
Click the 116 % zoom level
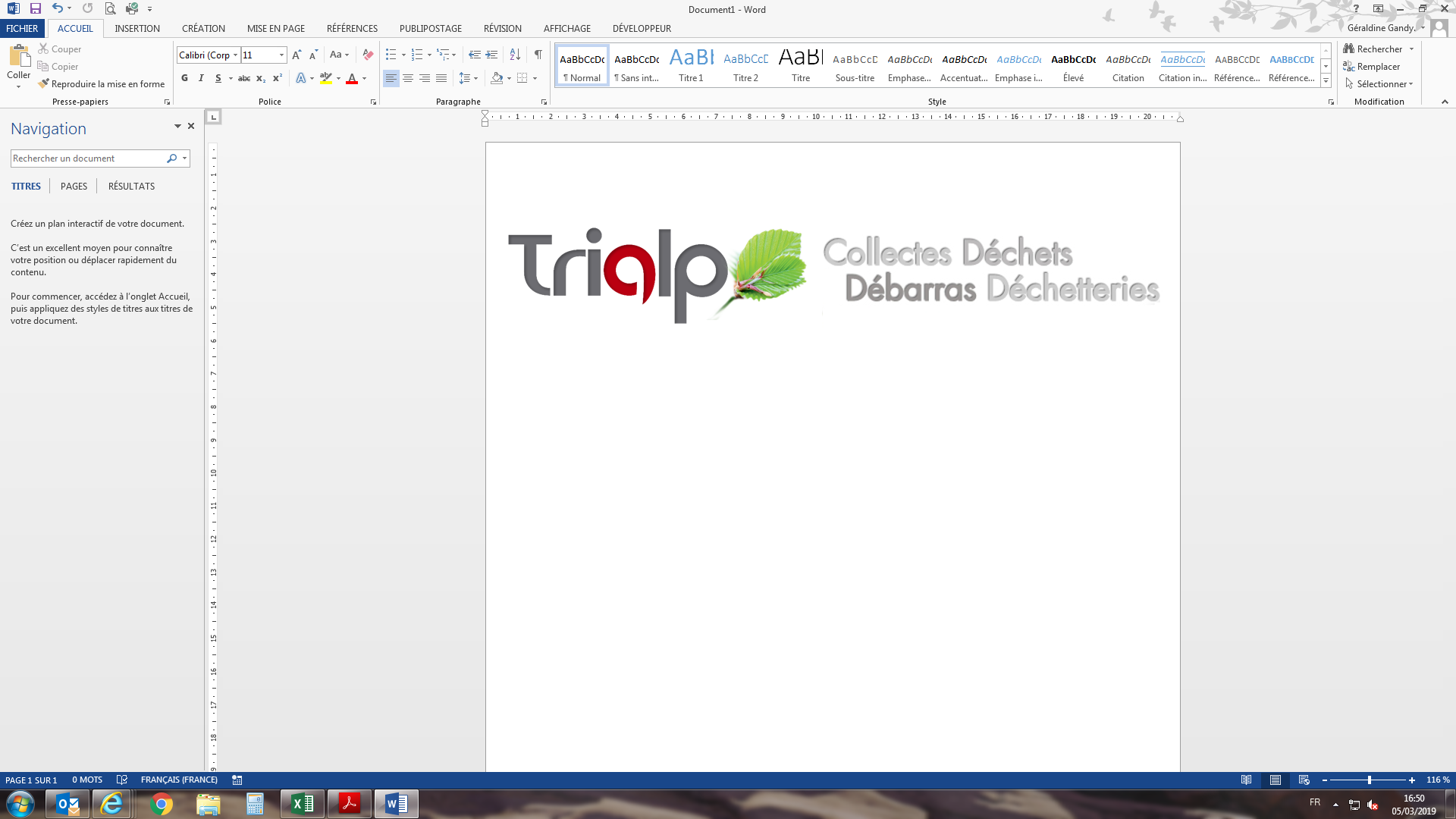coord(1438,780)
